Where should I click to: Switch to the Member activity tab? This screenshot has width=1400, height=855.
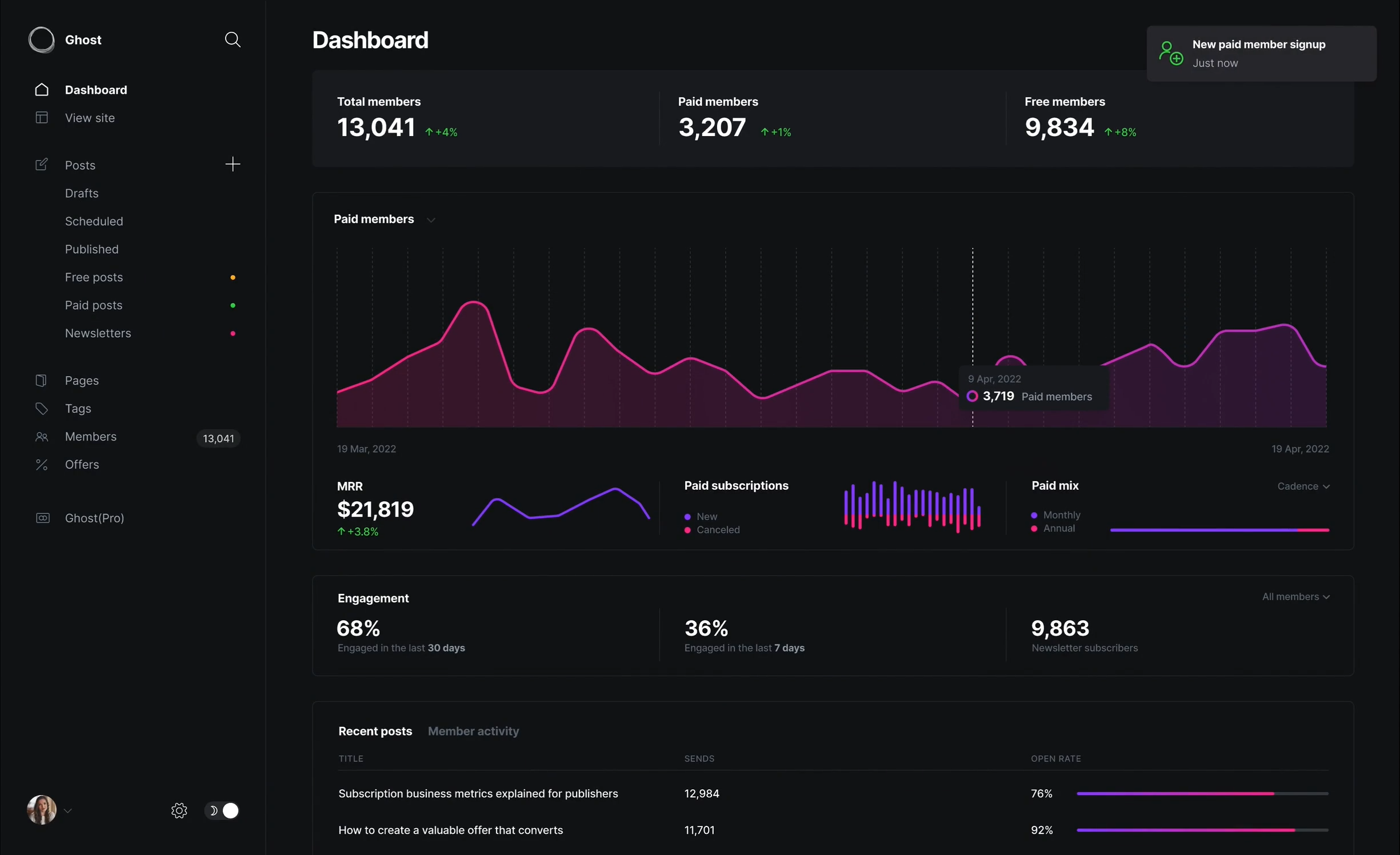473,731
